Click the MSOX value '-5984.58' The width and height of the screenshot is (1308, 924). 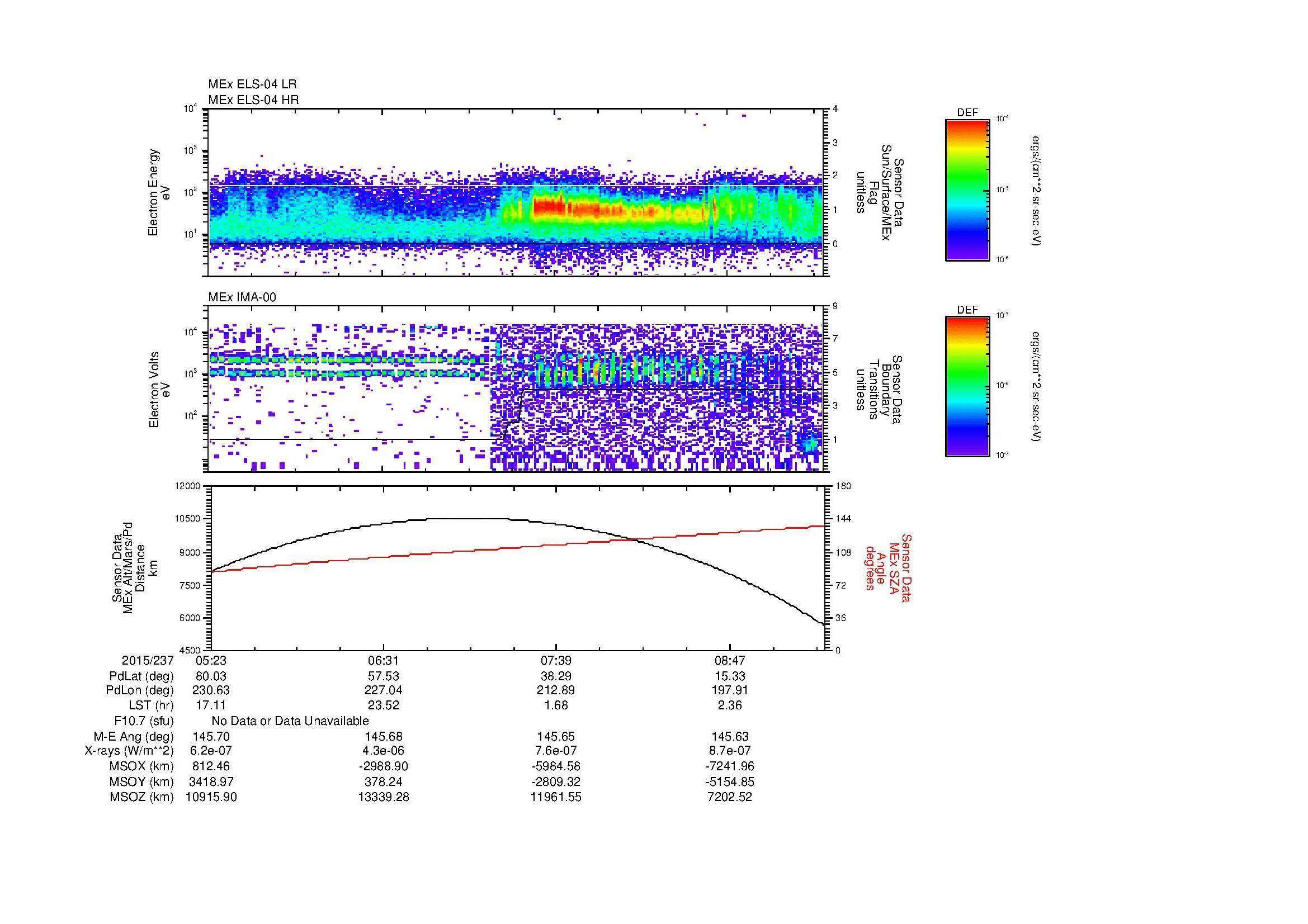point(556,766)
